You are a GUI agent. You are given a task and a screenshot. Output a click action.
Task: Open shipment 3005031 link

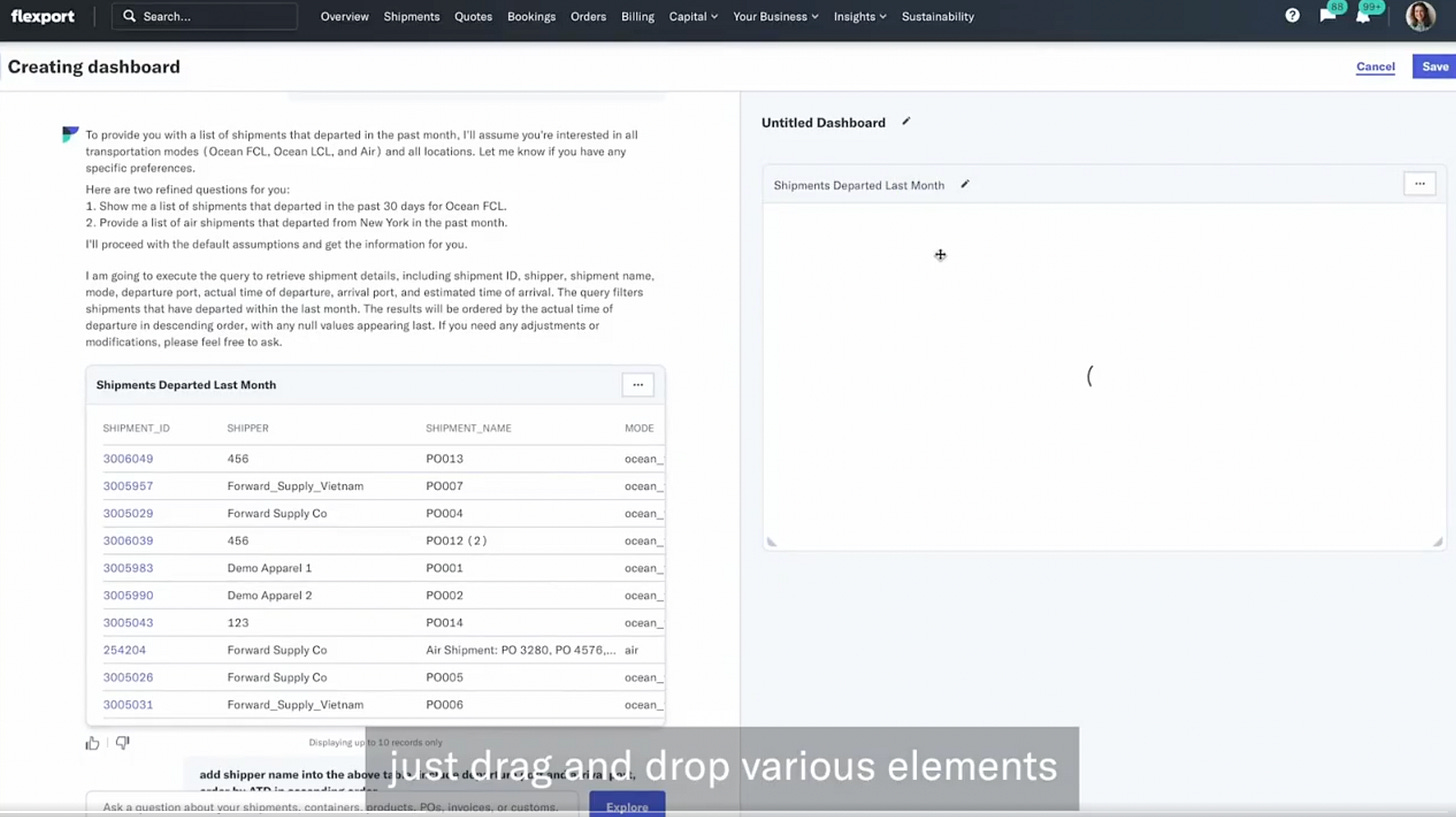(128, 705)
